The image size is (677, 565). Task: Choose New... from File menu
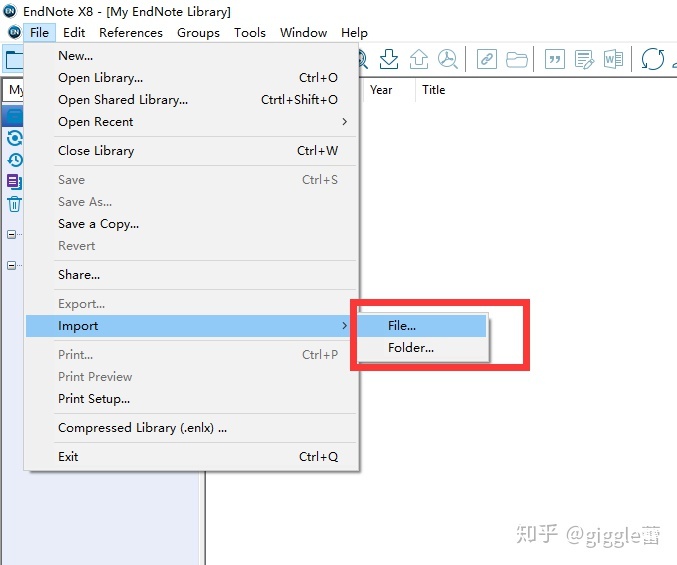(x=192, y=56)
